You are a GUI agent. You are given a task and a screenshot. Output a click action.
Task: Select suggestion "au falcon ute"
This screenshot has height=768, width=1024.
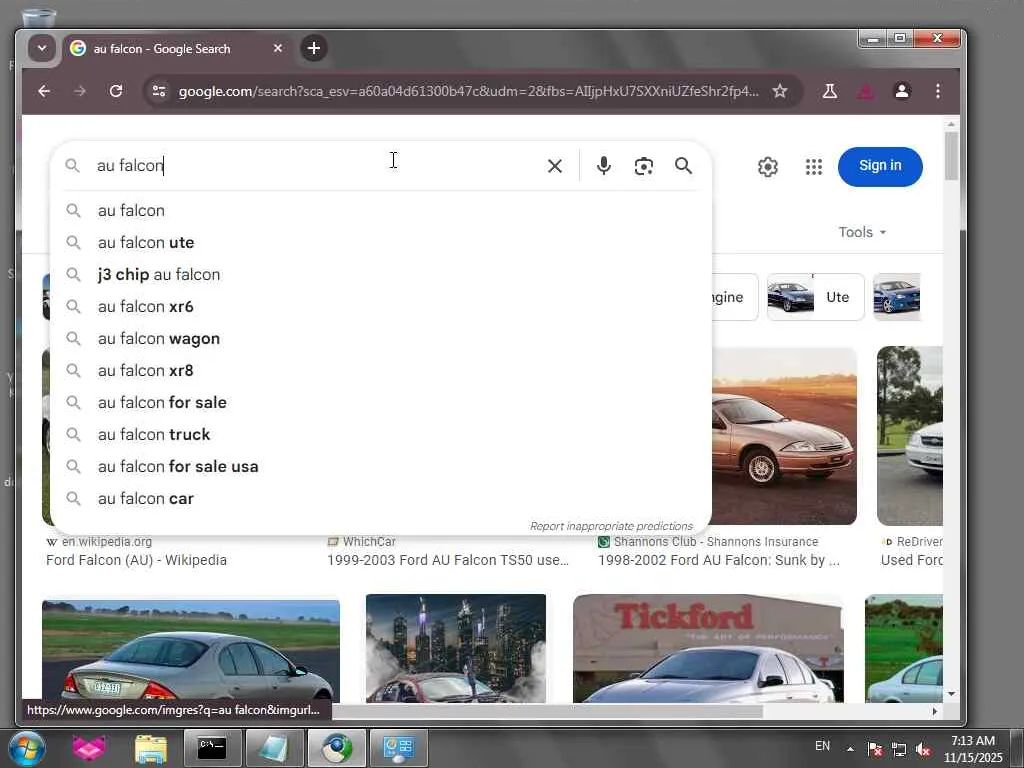point(381,243)
